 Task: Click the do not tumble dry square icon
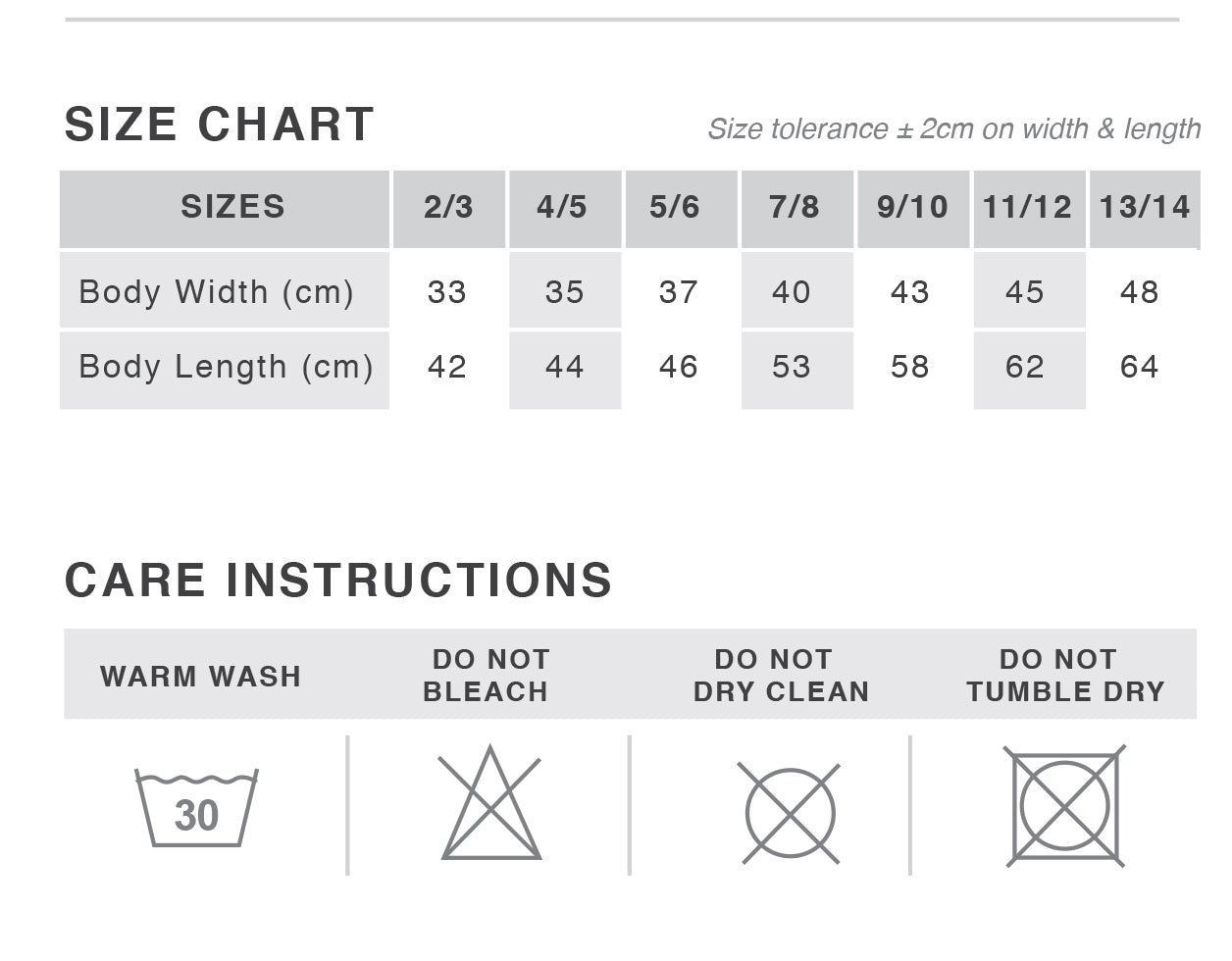[1064, 806]
